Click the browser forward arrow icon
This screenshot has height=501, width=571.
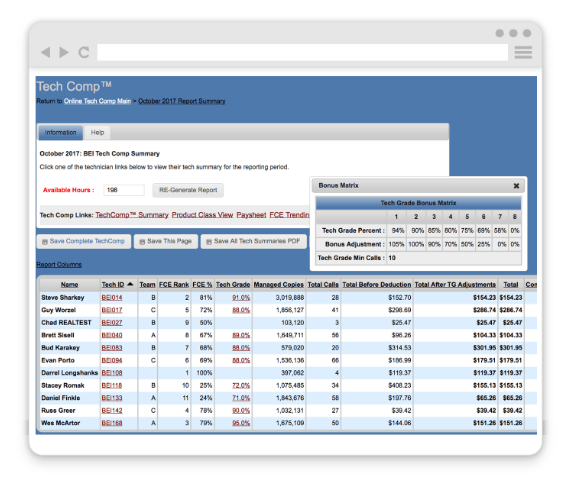[x=64, y=52]
